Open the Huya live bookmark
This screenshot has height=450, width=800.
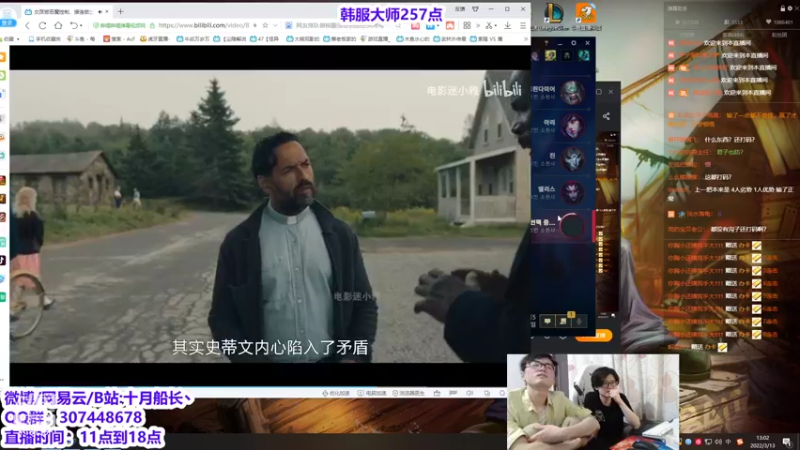[155, 39]
